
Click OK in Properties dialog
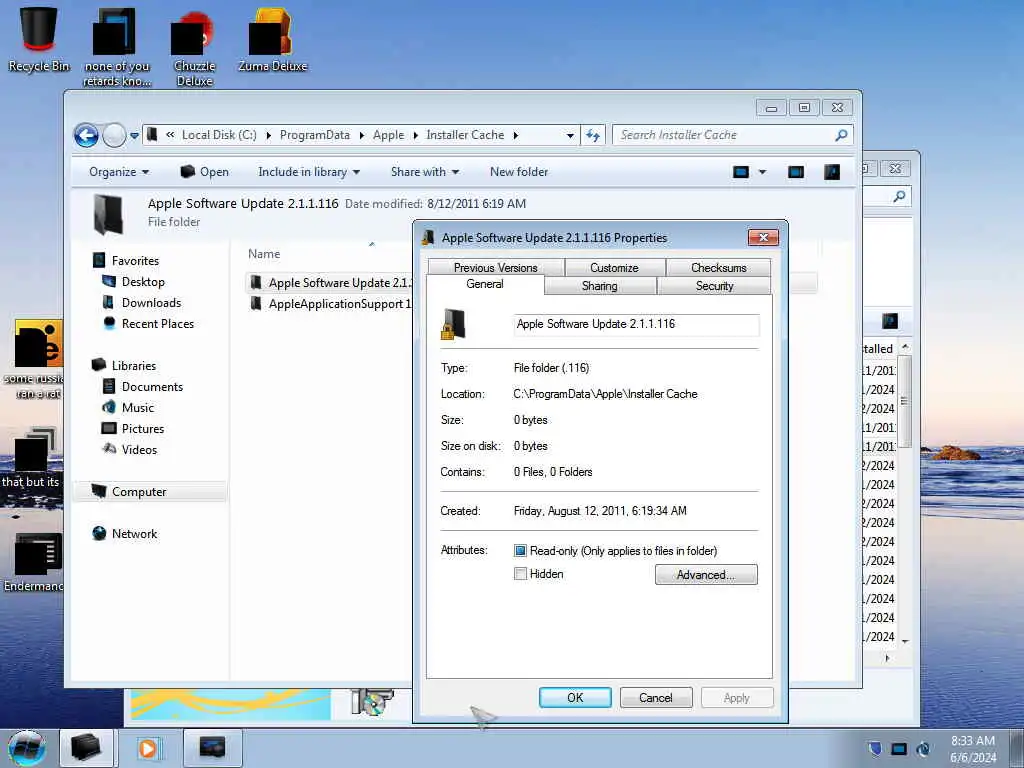tap(575, 697)
